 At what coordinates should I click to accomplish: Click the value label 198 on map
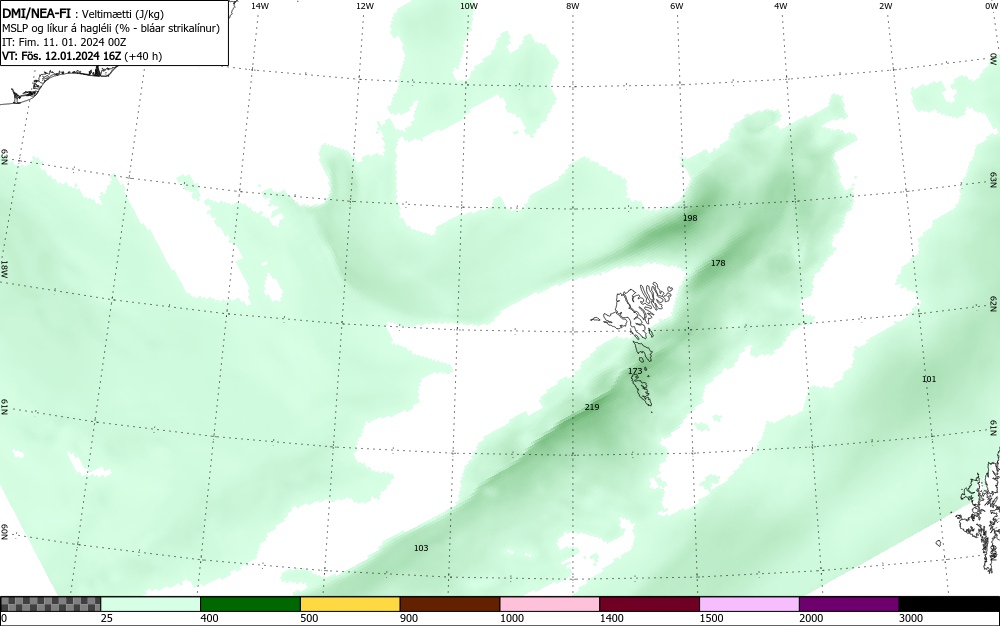click(x=690, y=218)
